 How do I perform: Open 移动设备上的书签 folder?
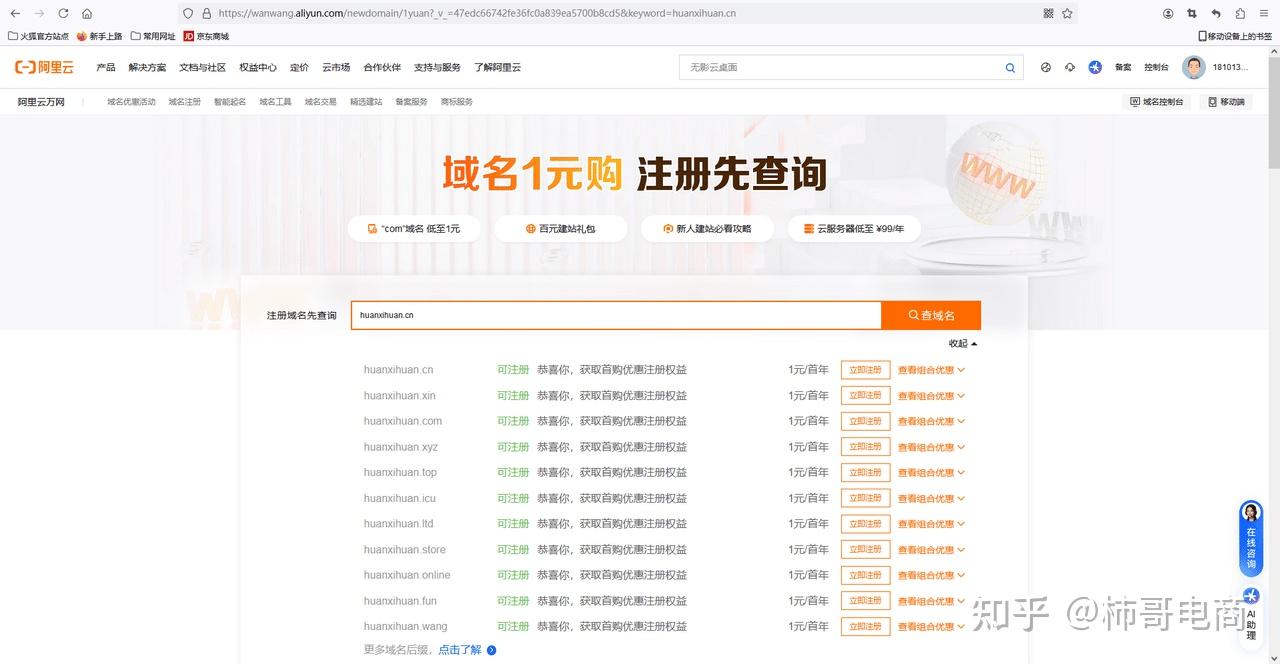tap(1235, 36)
